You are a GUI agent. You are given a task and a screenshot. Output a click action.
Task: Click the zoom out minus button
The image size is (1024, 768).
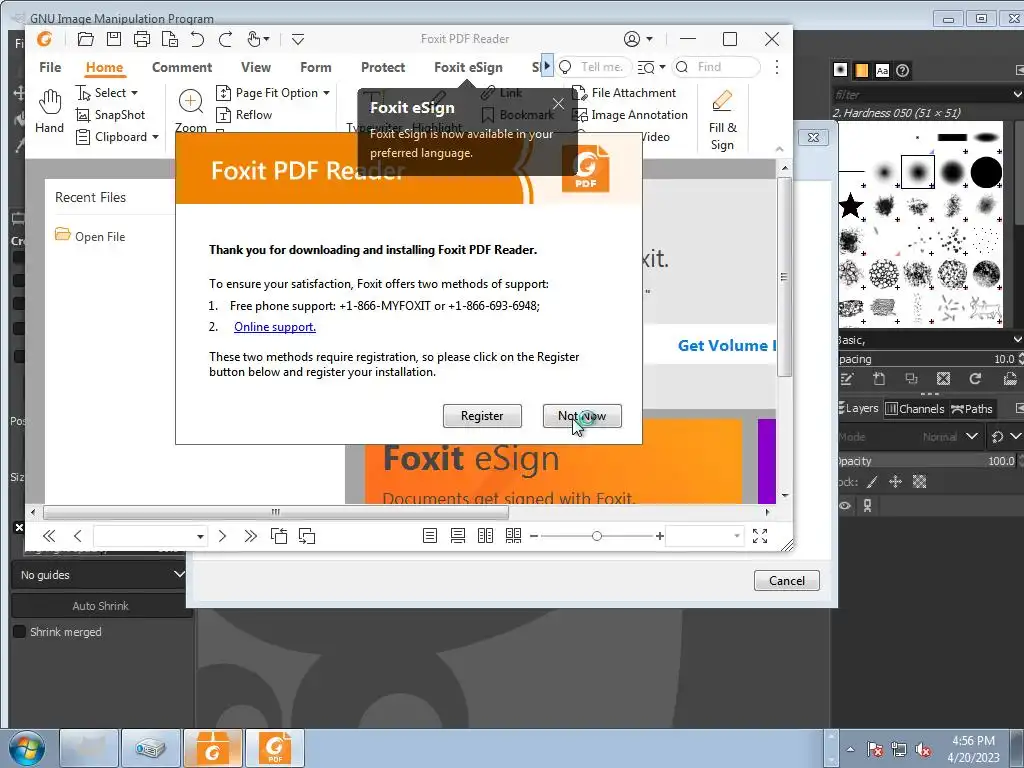coord(534,536)
